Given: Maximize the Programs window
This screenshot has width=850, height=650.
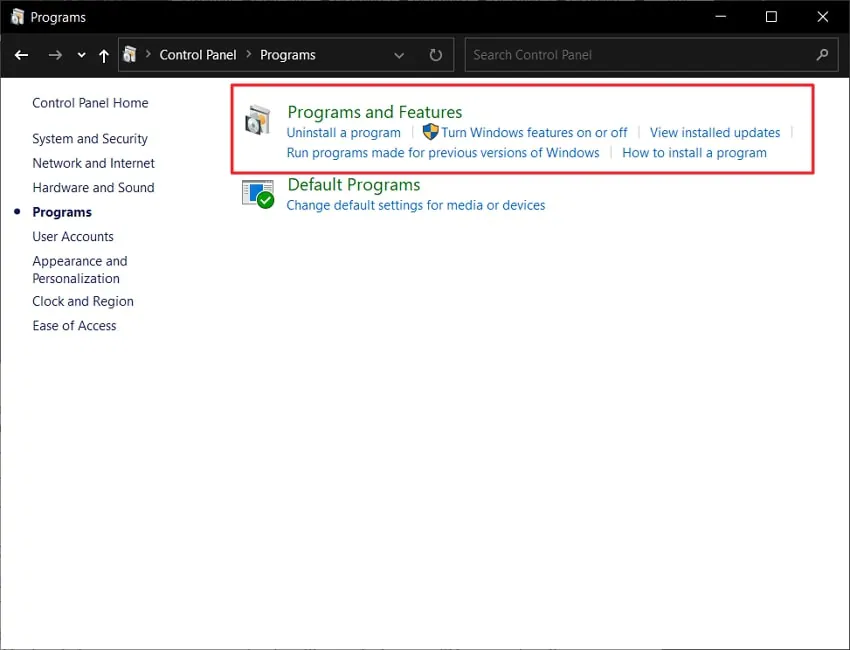Looking at the screenshot, I should [x=771, y=17].
